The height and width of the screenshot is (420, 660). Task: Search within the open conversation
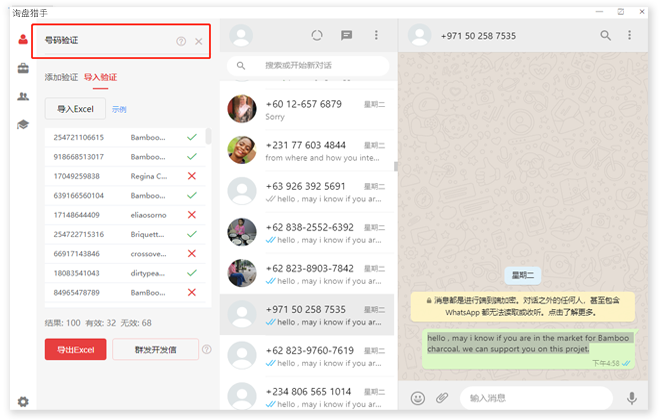(605, 35)
